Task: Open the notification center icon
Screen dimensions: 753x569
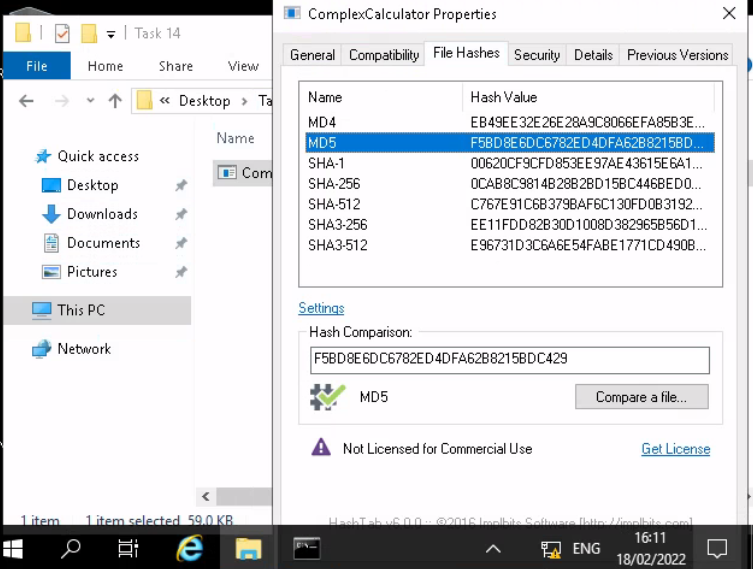Action: click(717, 548)
